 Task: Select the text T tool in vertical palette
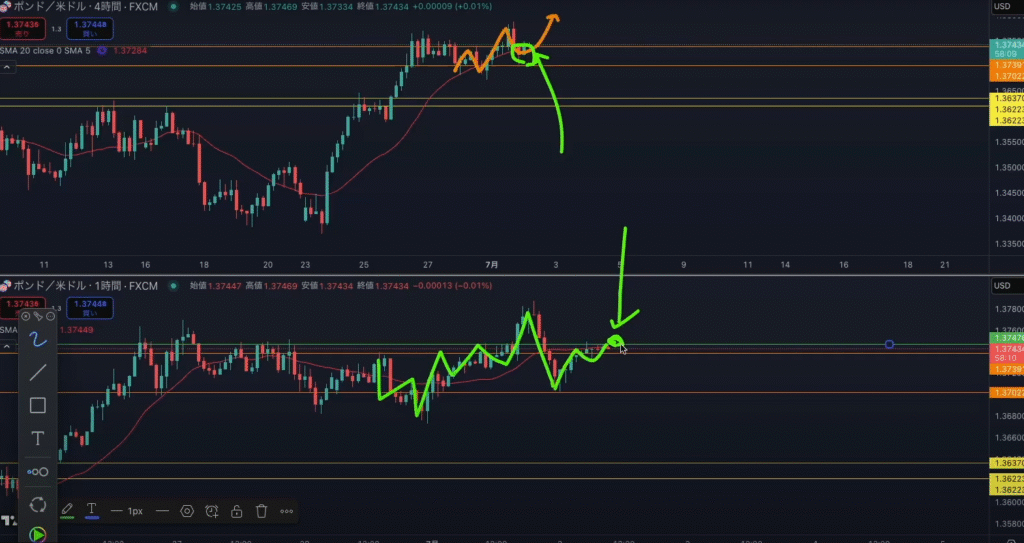click(38, 438)
